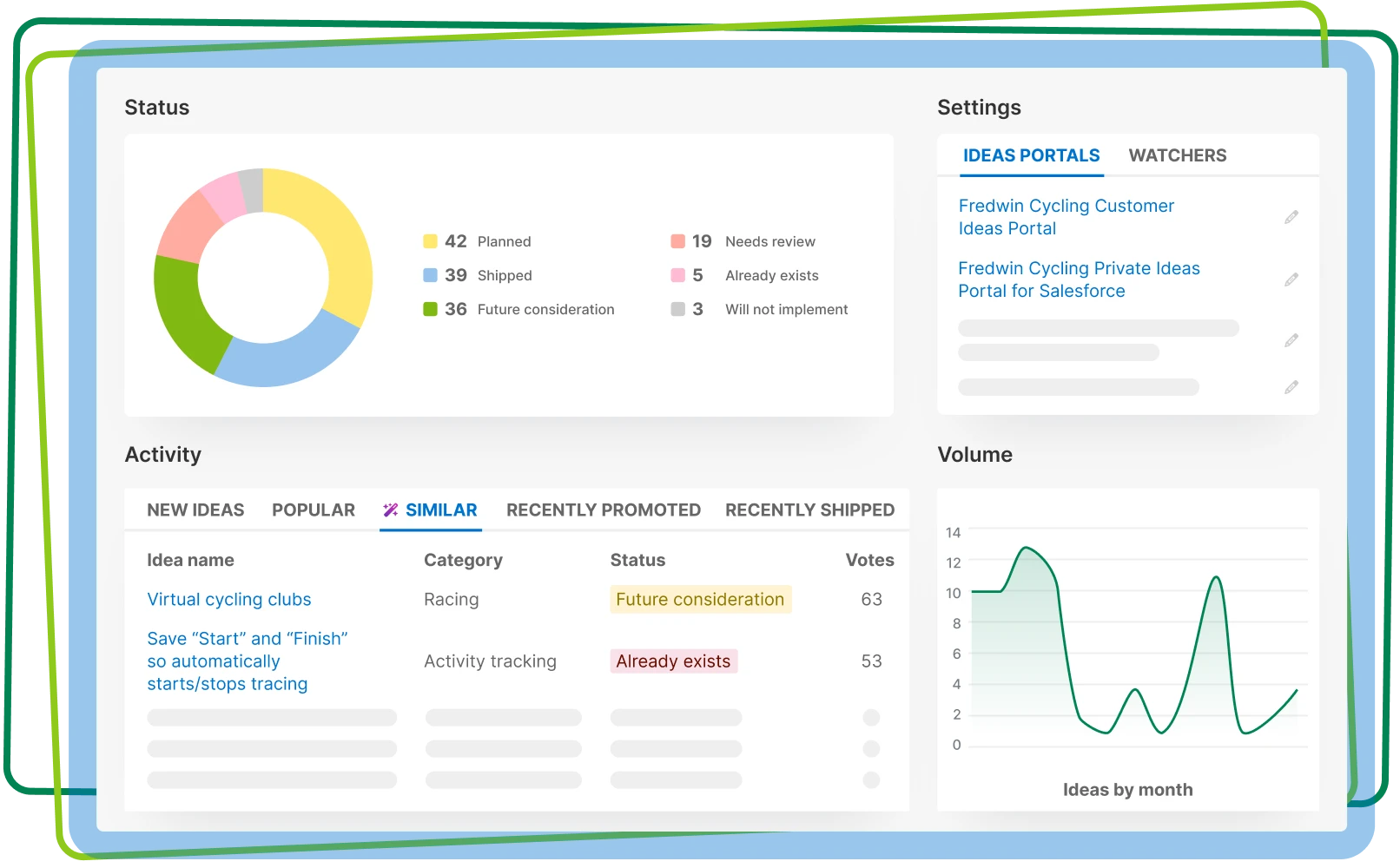Screen dimensions: 1400x868
Task: Edit the Fredwin Cycling Private Ideas Portal entry
Action: pyautogui.click(x=1291, y=279)
